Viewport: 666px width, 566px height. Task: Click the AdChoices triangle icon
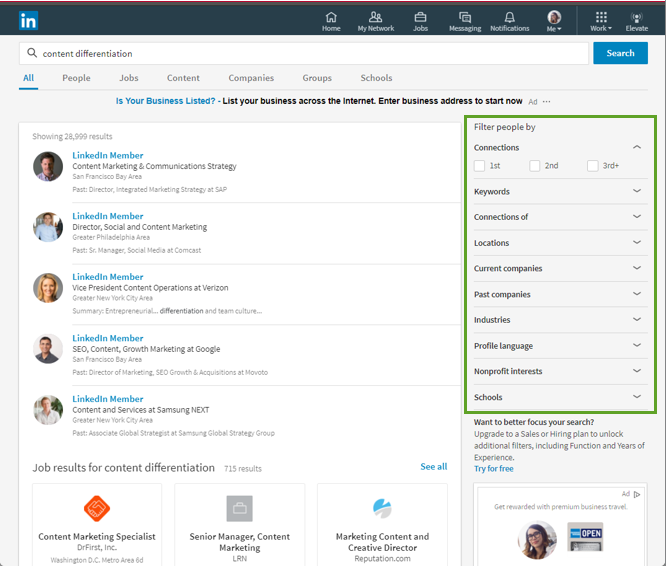click(x=637, y=494)
